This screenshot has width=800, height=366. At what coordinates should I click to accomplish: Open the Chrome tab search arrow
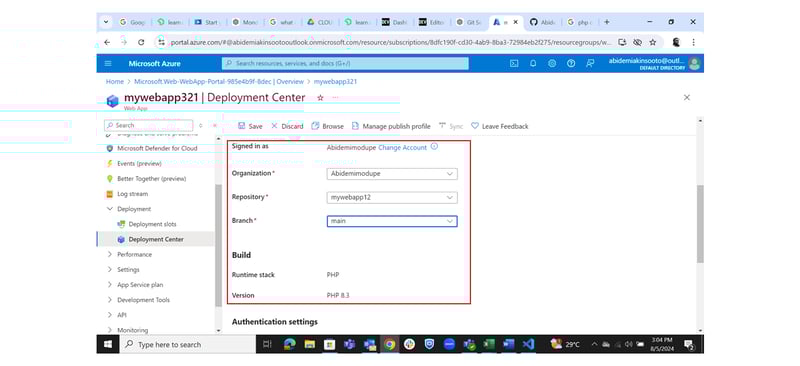106,22
